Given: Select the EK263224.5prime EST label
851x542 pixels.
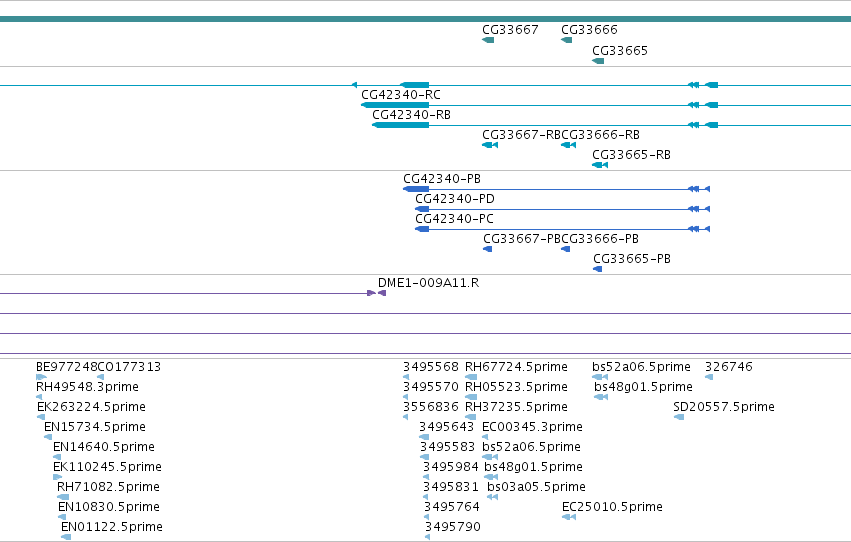Looking at the screenshot, I should pyautogui.click(x=91, y=407).
